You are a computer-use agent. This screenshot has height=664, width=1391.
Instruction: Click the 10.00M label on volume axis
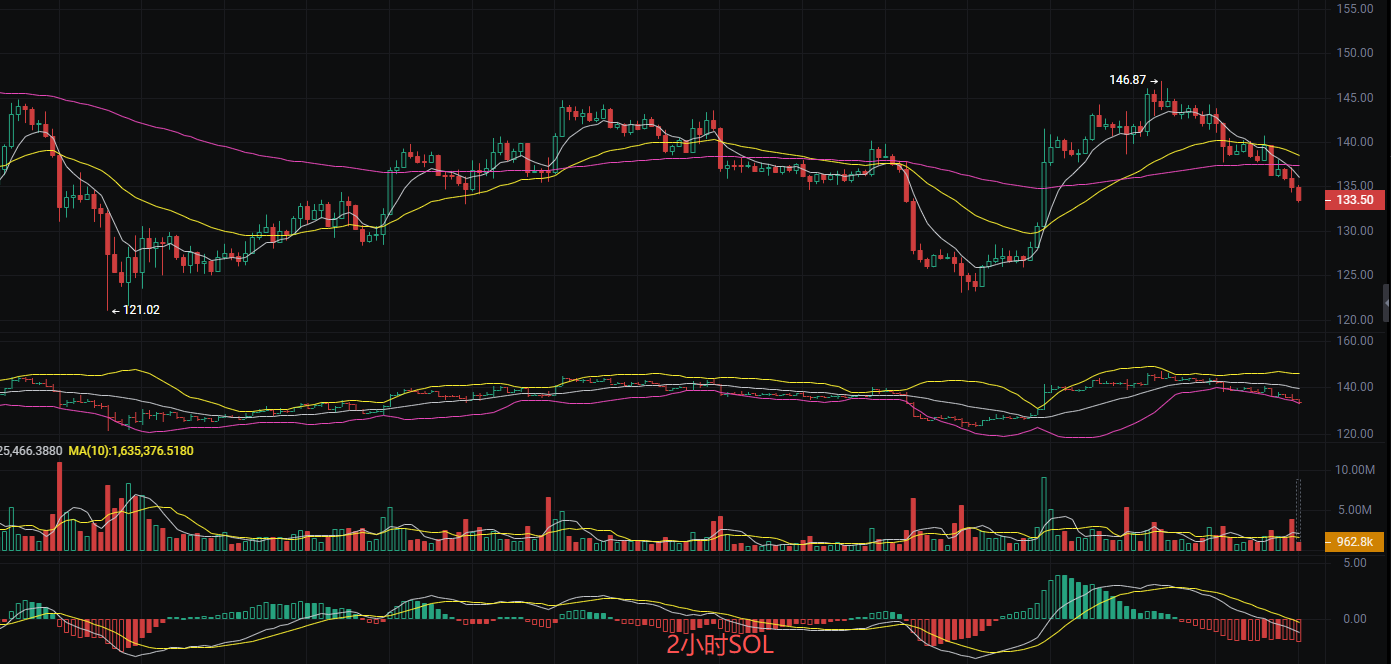point(1355,470)
